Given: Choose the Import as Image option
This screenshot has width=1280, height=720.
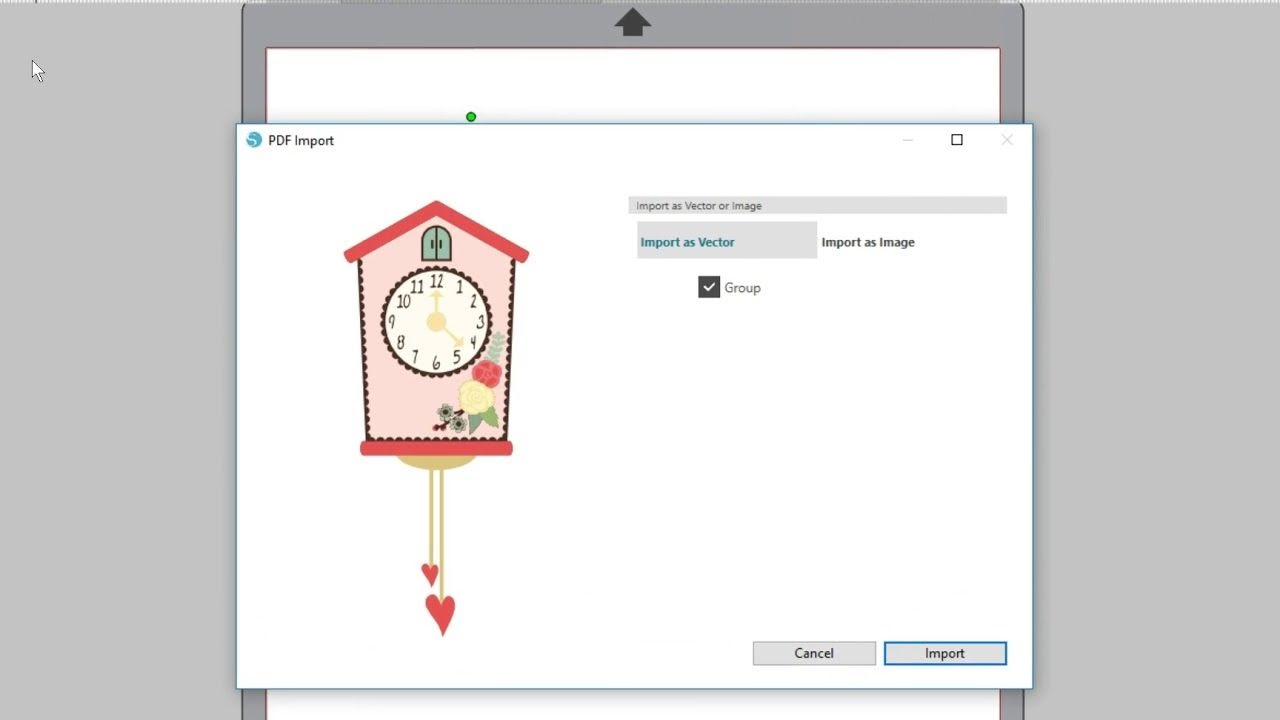Looking at the screenshot, I should [868, 242].
